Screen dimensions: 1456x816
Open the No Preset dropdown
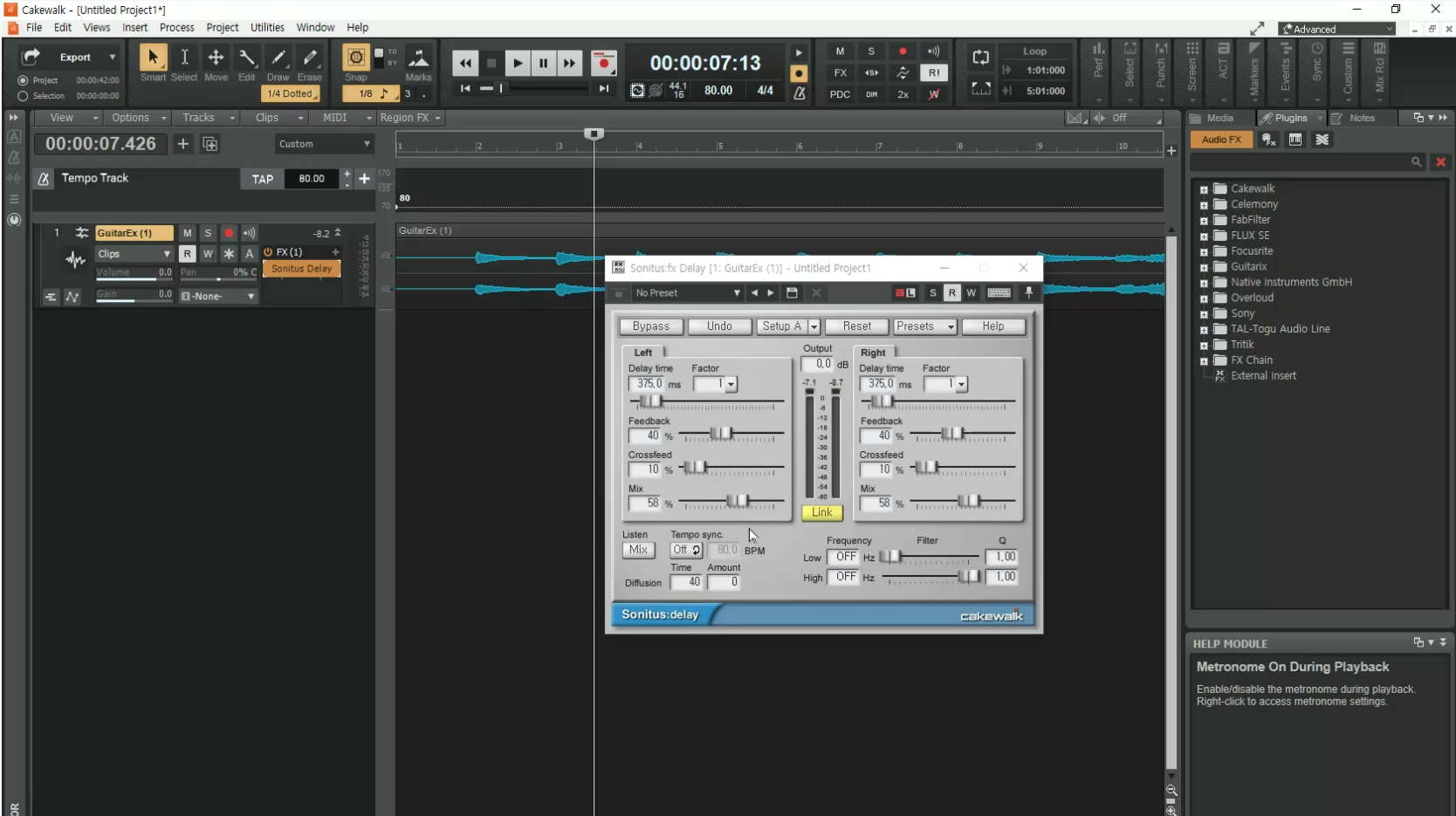tap(688, 293)
